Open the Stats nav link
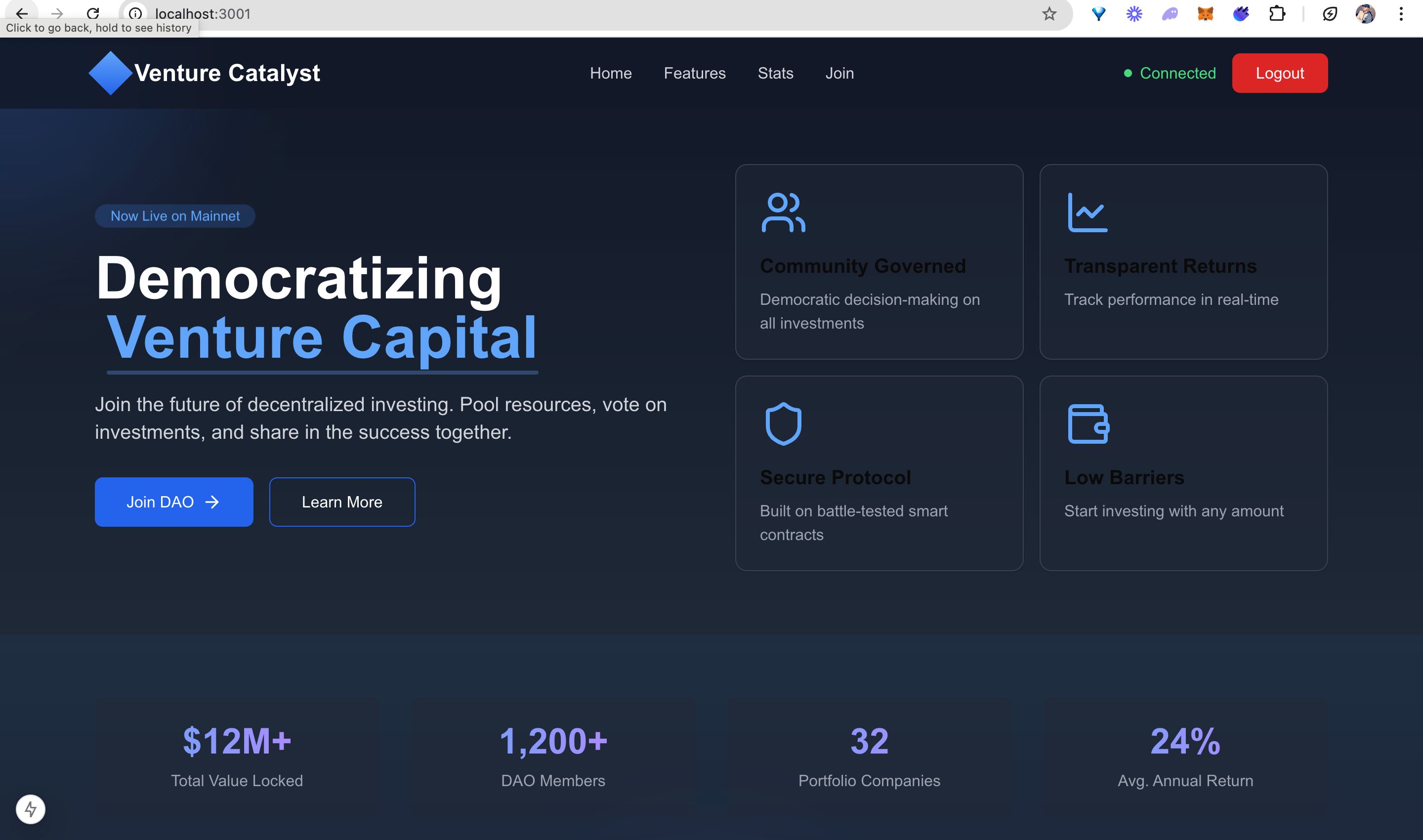 (x=775, y=73)
